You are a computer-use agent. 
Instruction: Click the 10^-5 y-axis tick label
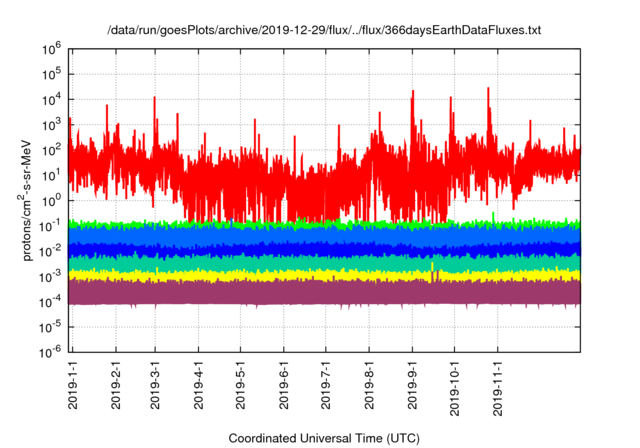[x=50, y=327]
